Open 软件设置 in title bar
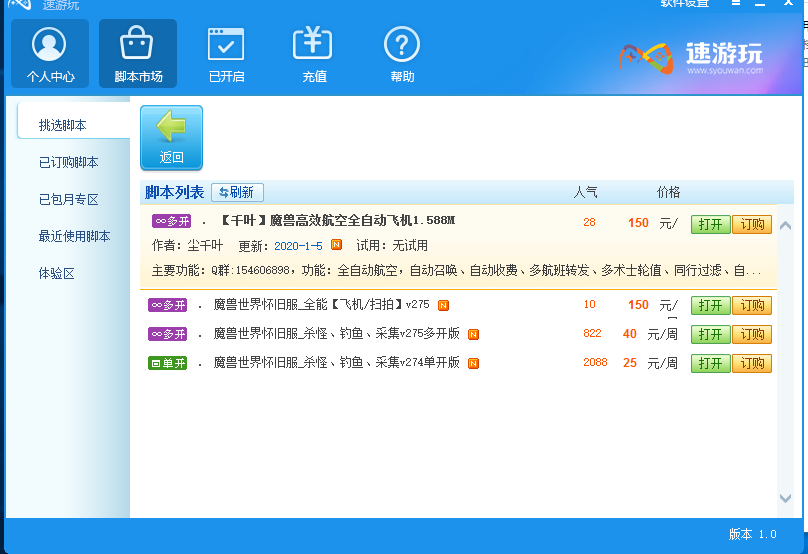The width and height of the screenshot is (808, 554). tap(685, 4)
